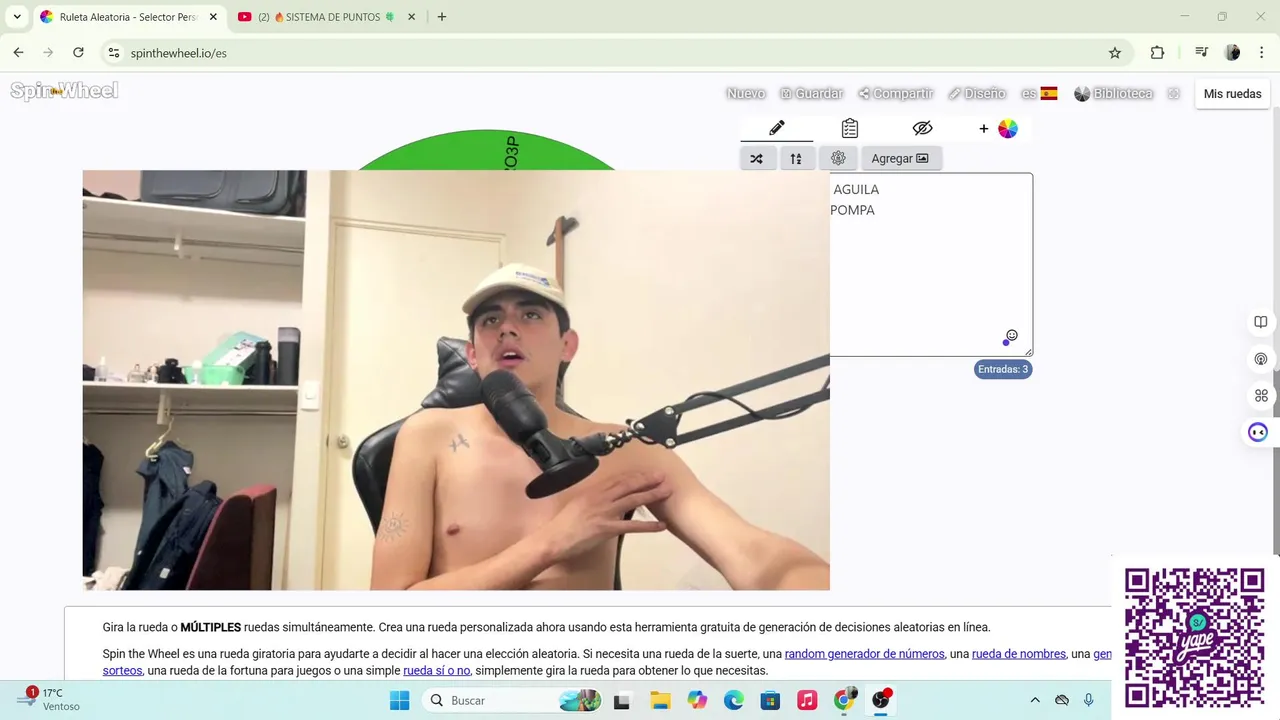Click the Chrome icon on taskbar
1280x720 pixels.
pyautogui.click(x=844, y=700)
